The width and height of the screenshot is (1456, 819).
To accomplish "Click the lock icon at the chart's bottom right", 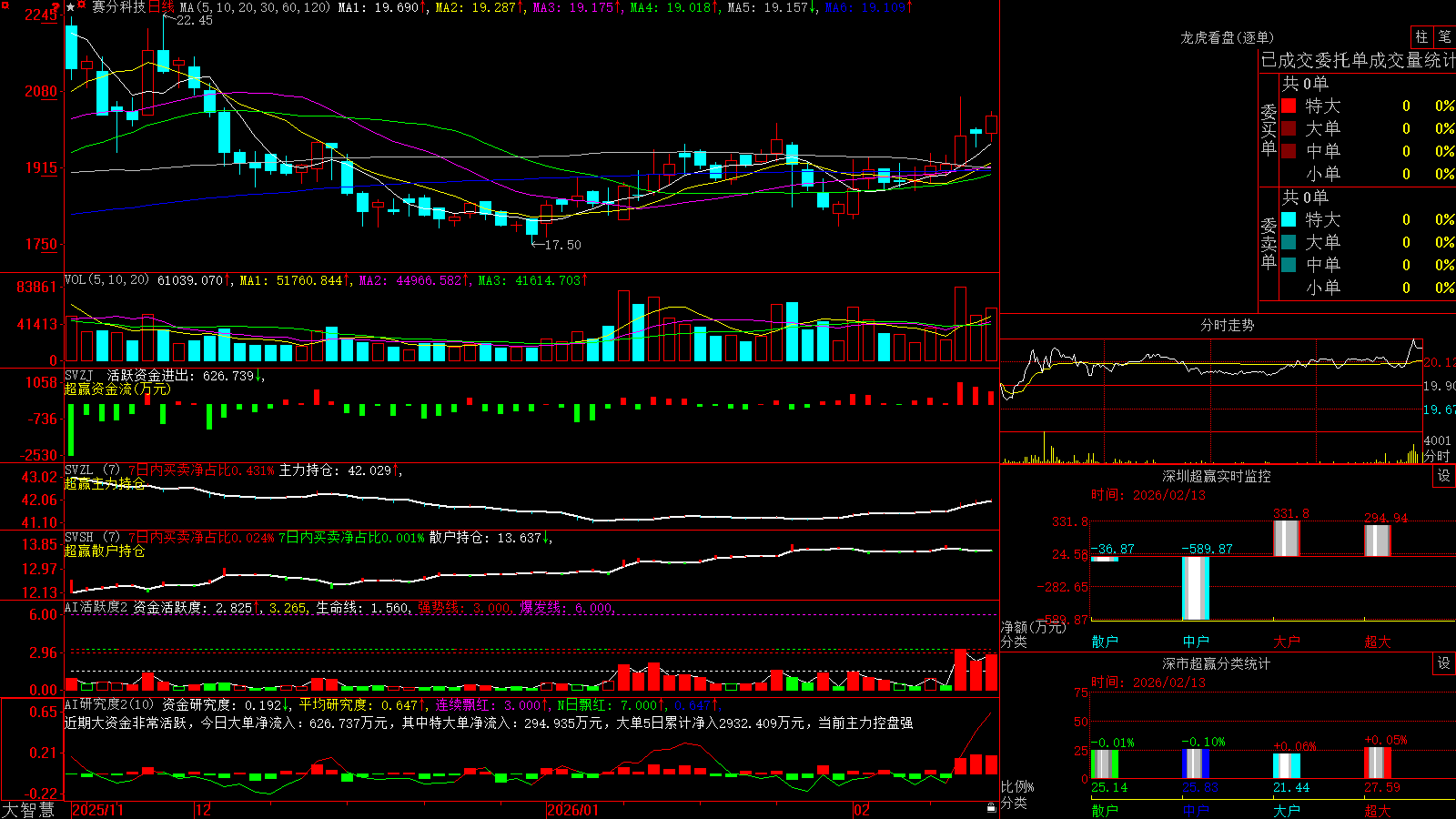I will (991, 807).
